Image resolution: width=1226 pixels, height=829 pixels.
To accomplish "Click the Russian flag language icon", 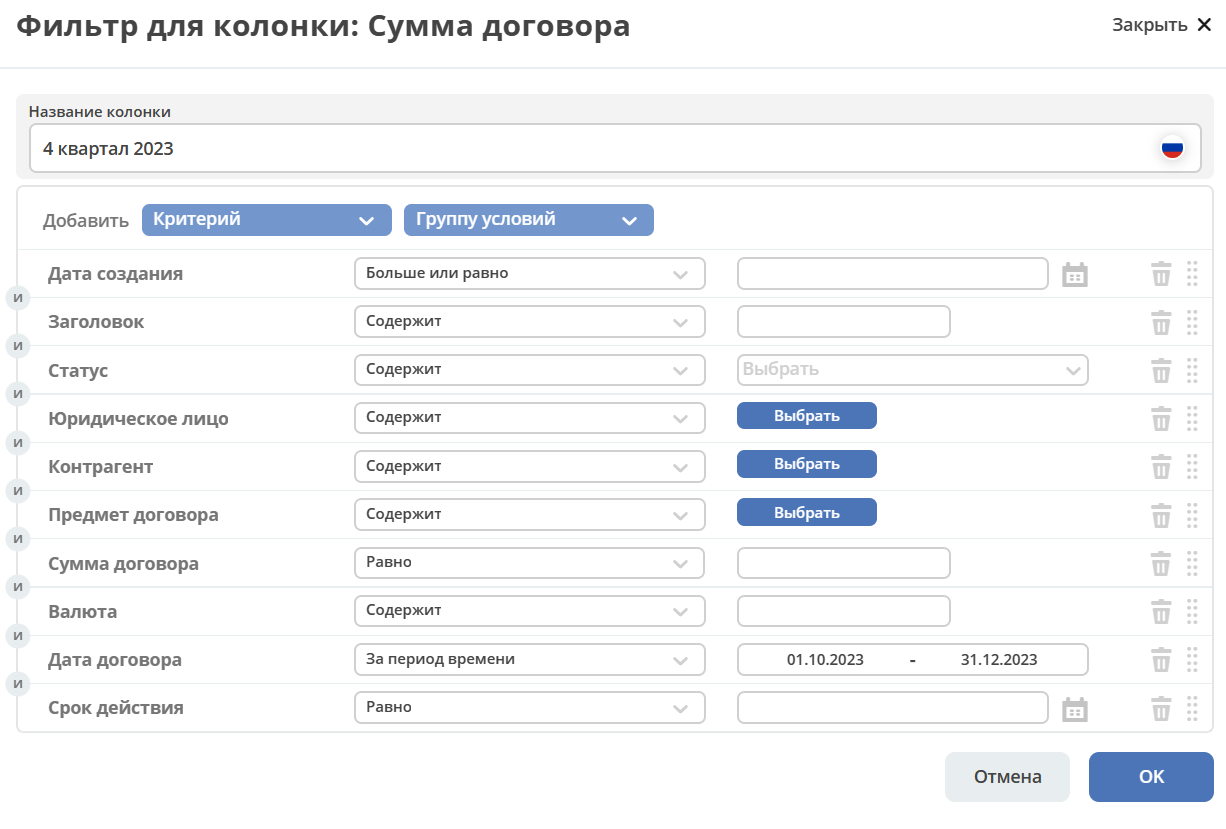I will (x=1172, y=149).
